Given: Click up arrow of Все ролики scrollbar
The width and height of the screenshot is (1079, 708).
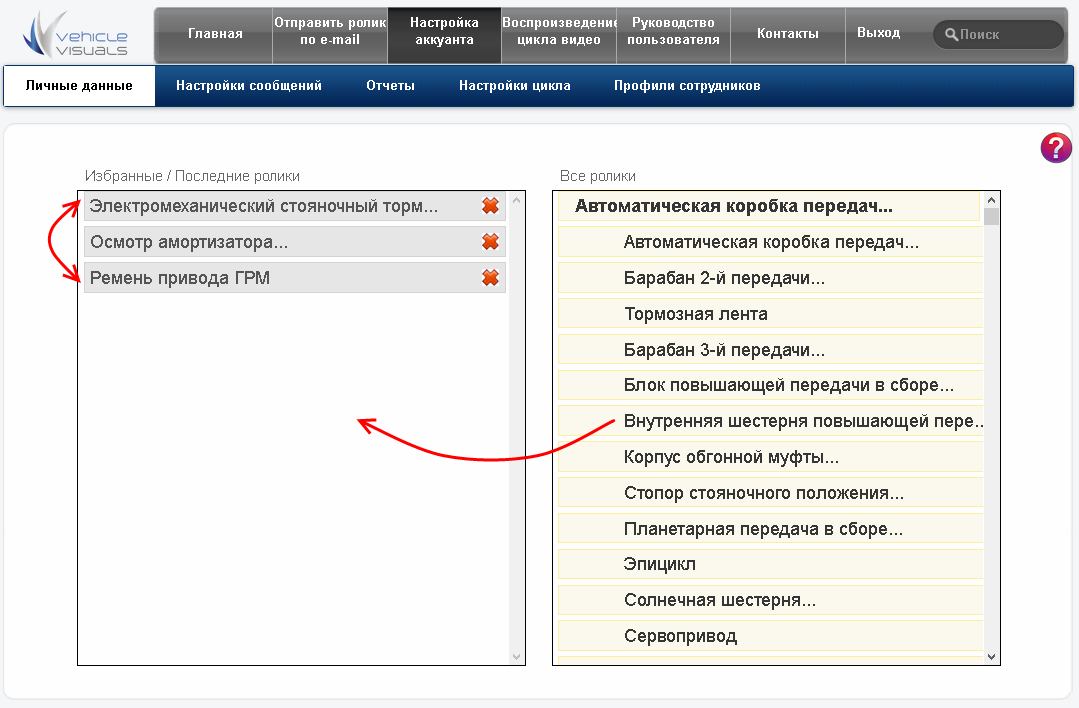Looking at the screenshot, I should [x=991, y=200].
